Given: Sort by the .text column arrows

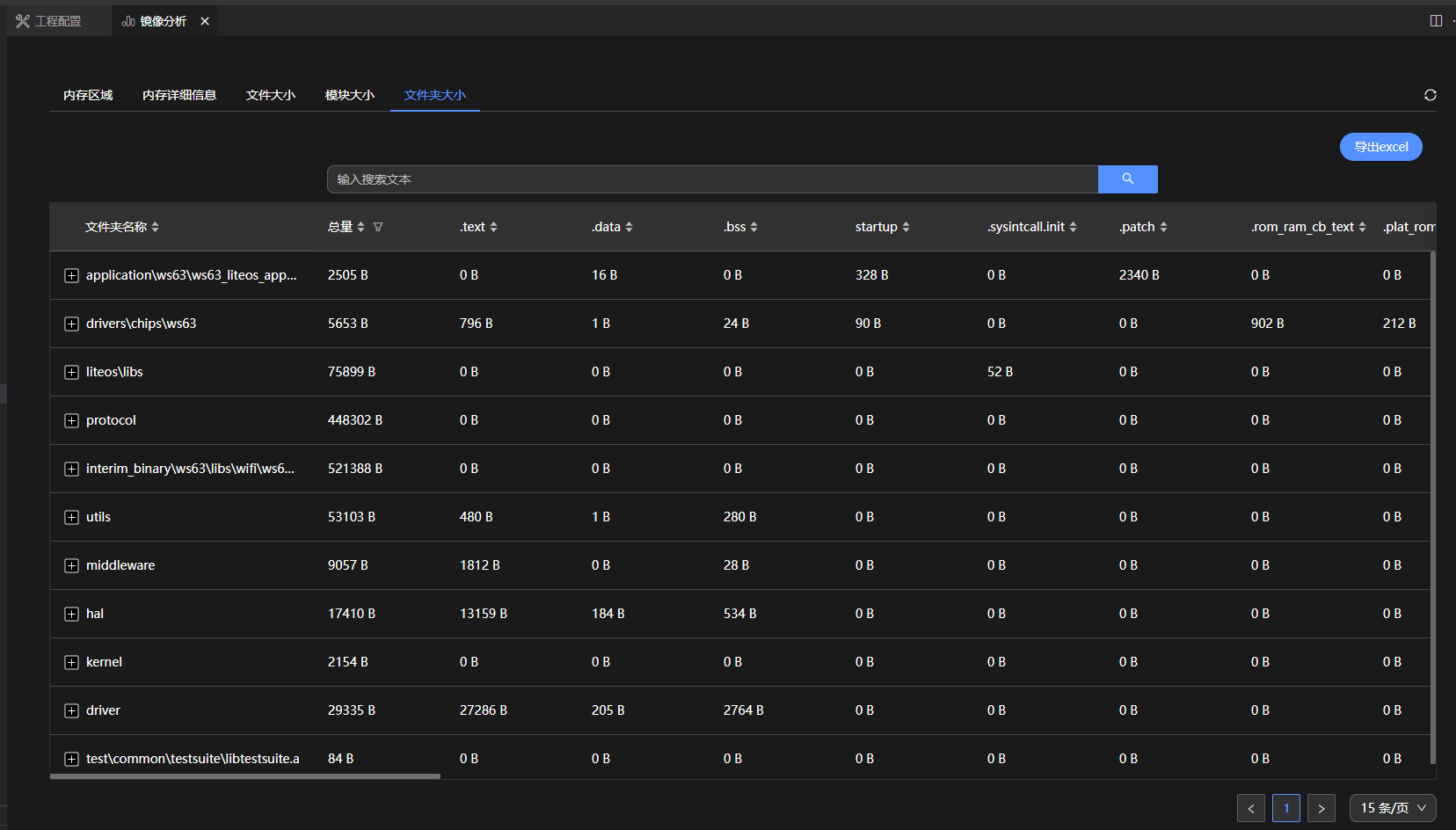Looking at the screenshot, I should point(493,227).
